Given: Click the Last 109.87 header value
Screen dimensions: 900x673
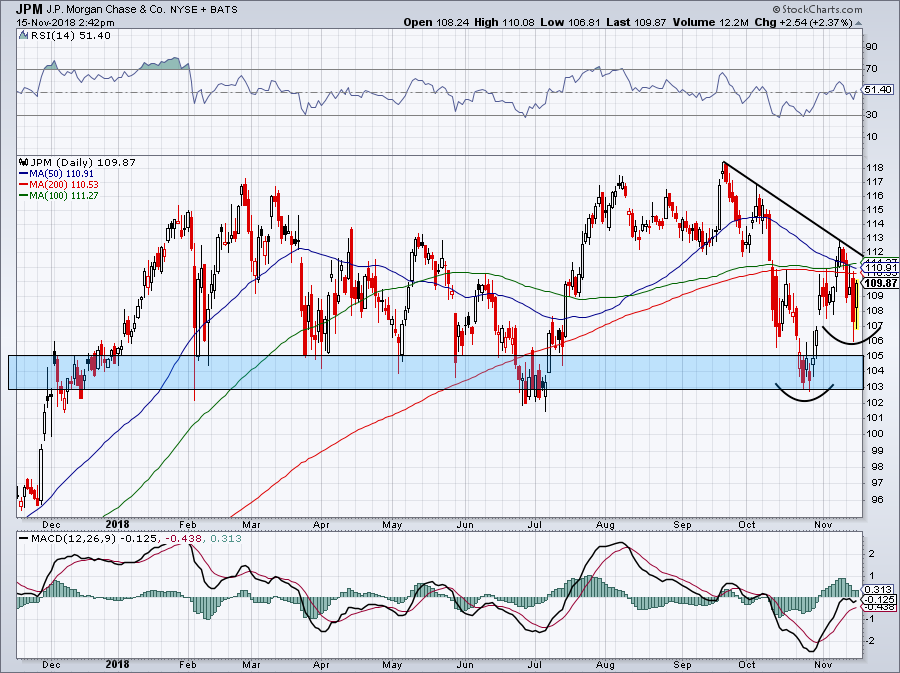Looking at the screenshot, I should (636, 22).
